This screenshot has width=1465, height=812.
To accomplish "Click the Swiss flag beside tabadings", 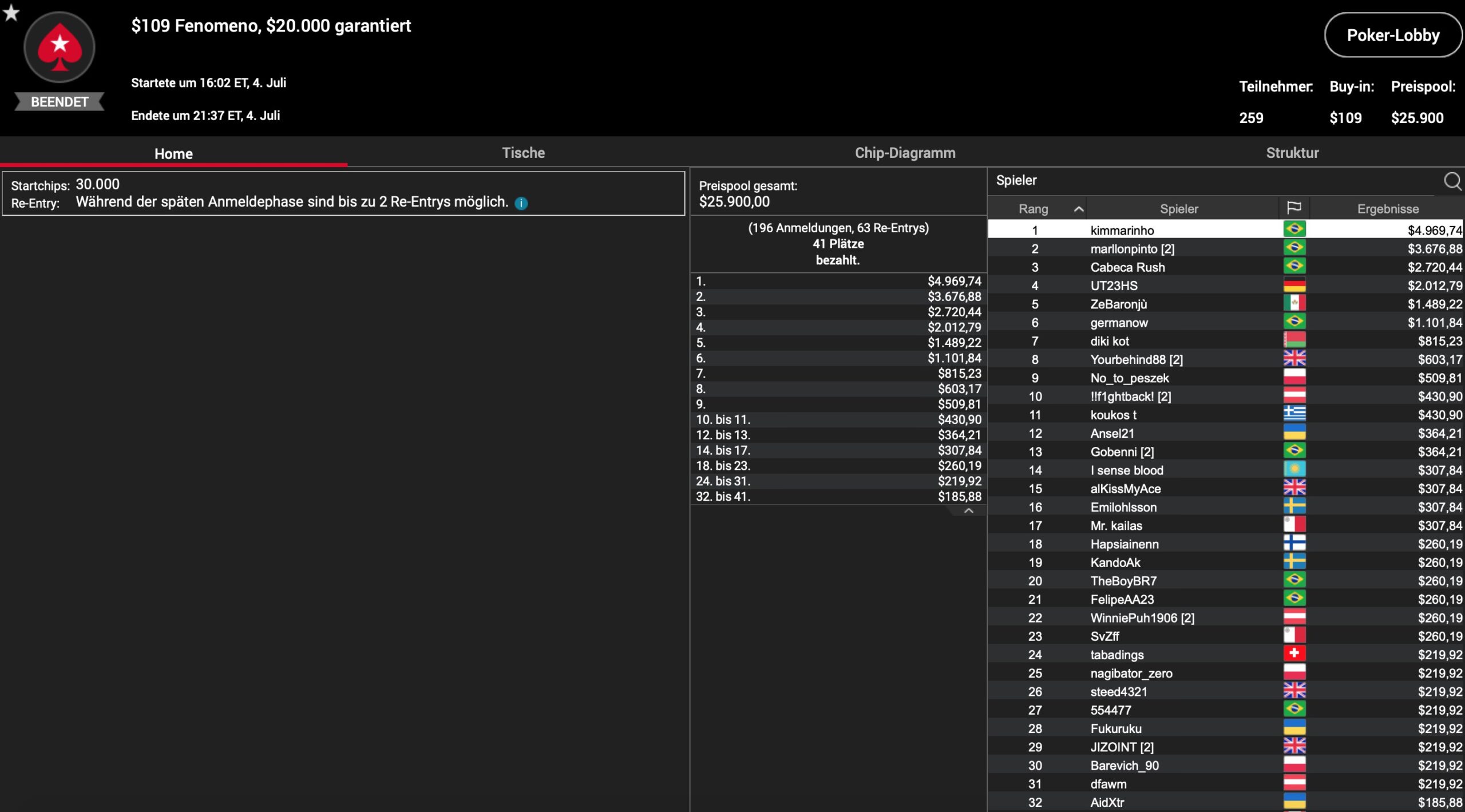I will 1294,654.
